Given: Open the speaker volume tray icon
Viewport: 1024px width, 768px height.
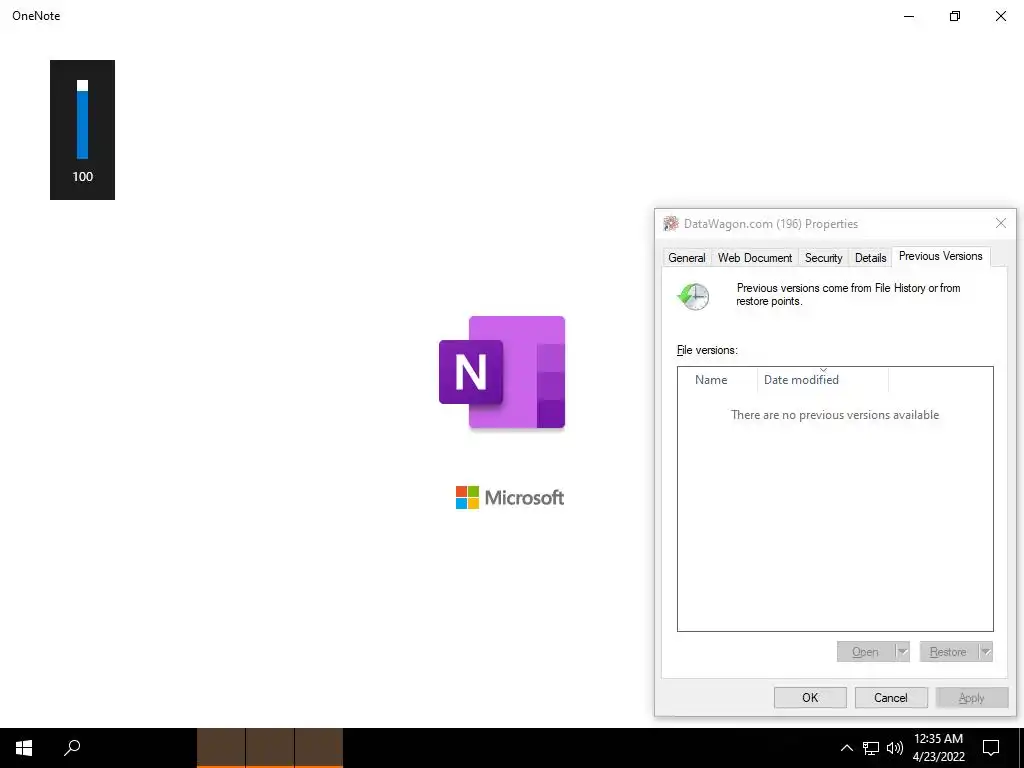Looking at the screenshot, I should 895,748.
